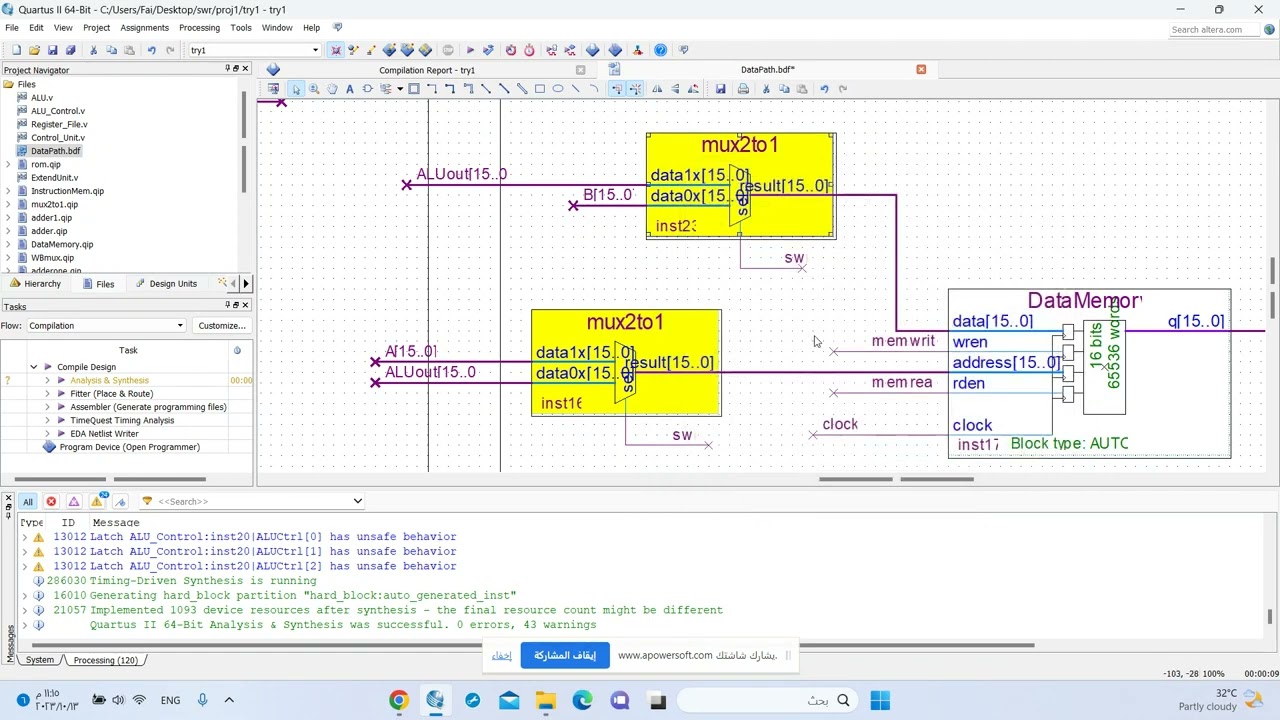Screen dimensions: 1280x720
Task: Select the Orthogonal Bus tool
Action: [450, 89]
